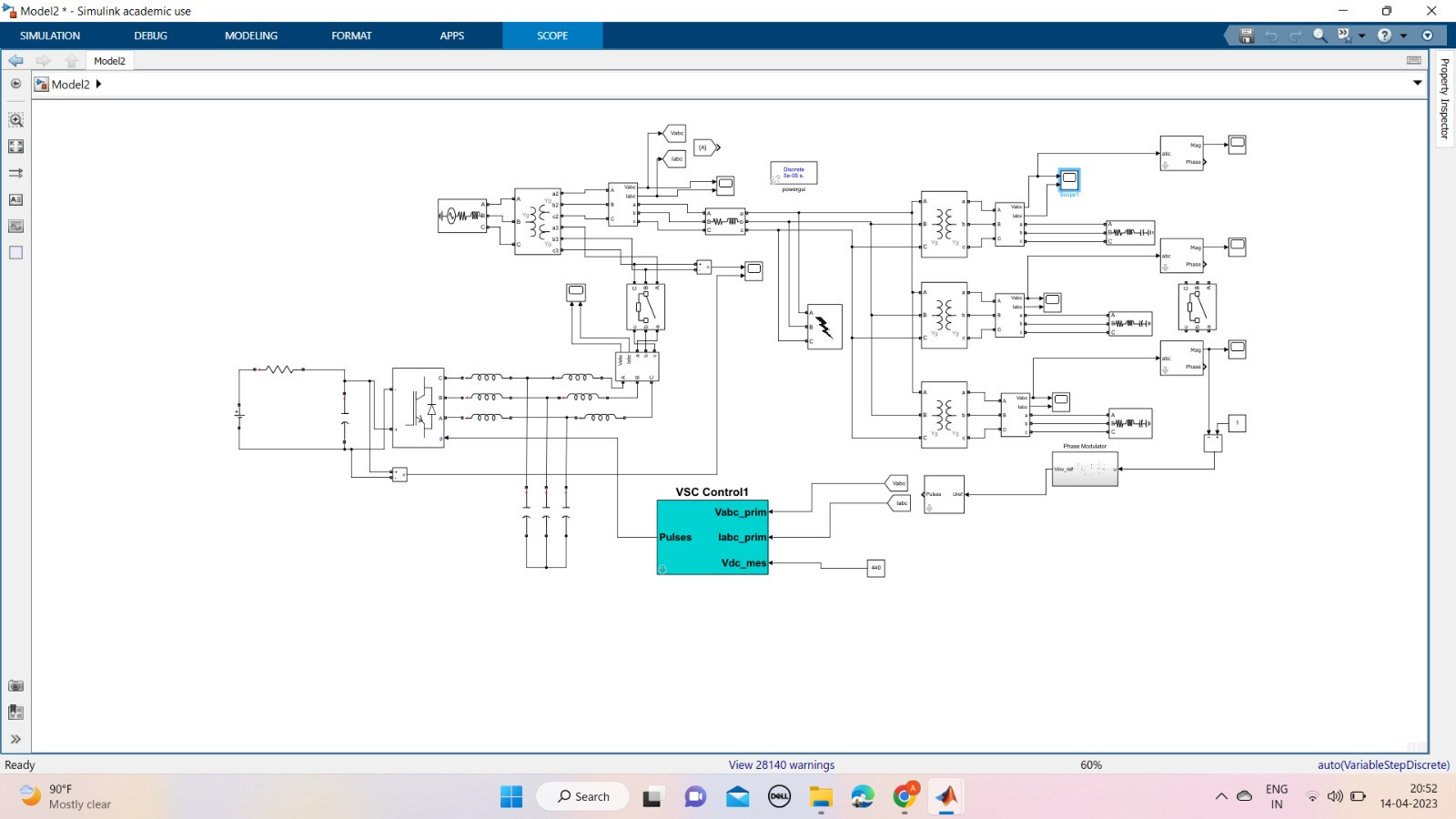Select the Phase Modulator block
Viewport: 1456px width, 819px height.
(x=1085, y=469)
